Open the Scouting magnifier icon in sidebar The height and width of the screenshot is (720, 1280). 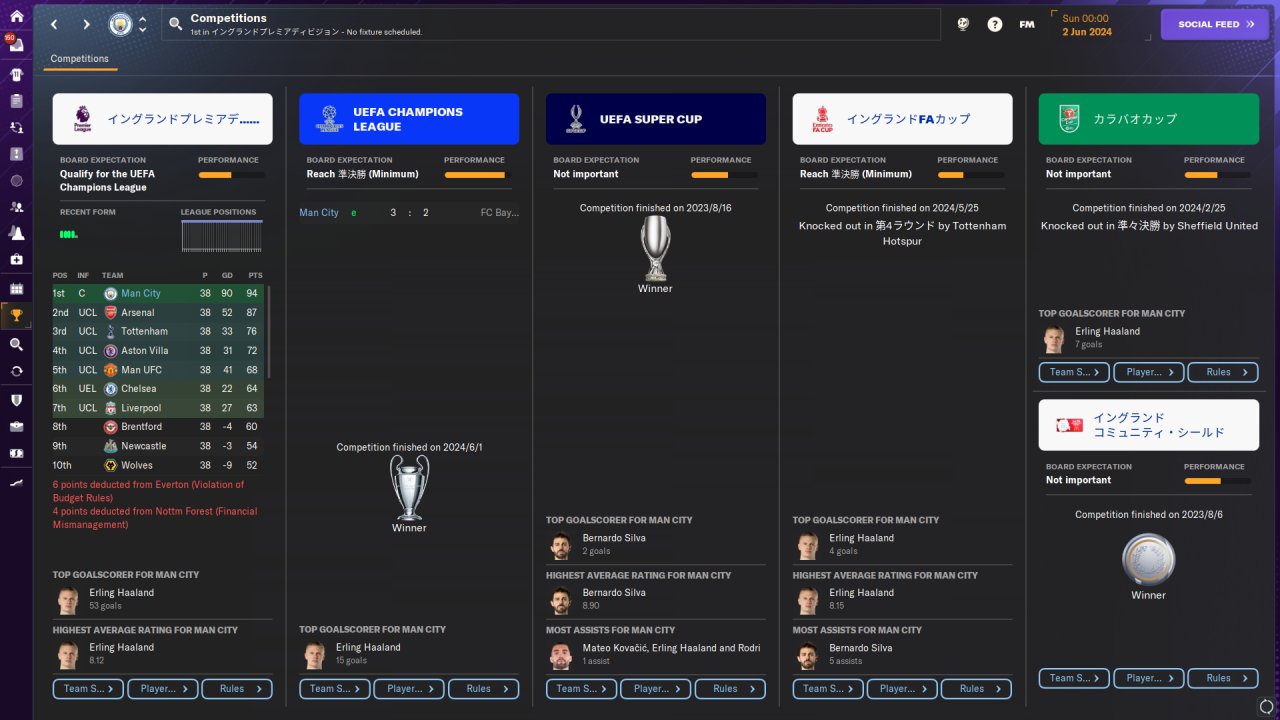point(16,344)
